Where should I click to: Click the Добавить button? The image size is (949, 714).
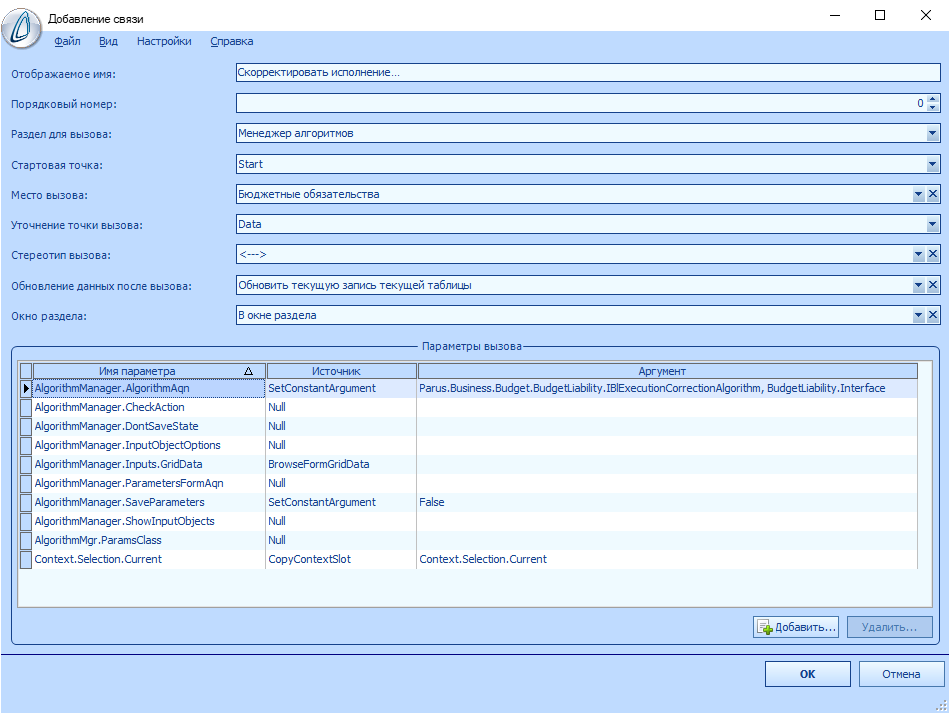coord(796,627)
